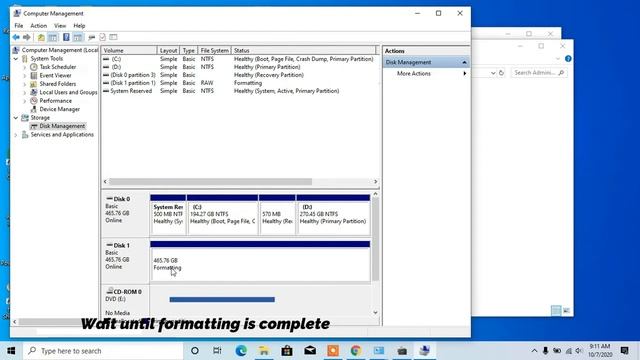Expand Local Users and Groups arrow
The image size is (640, 360).
point(24,93)
